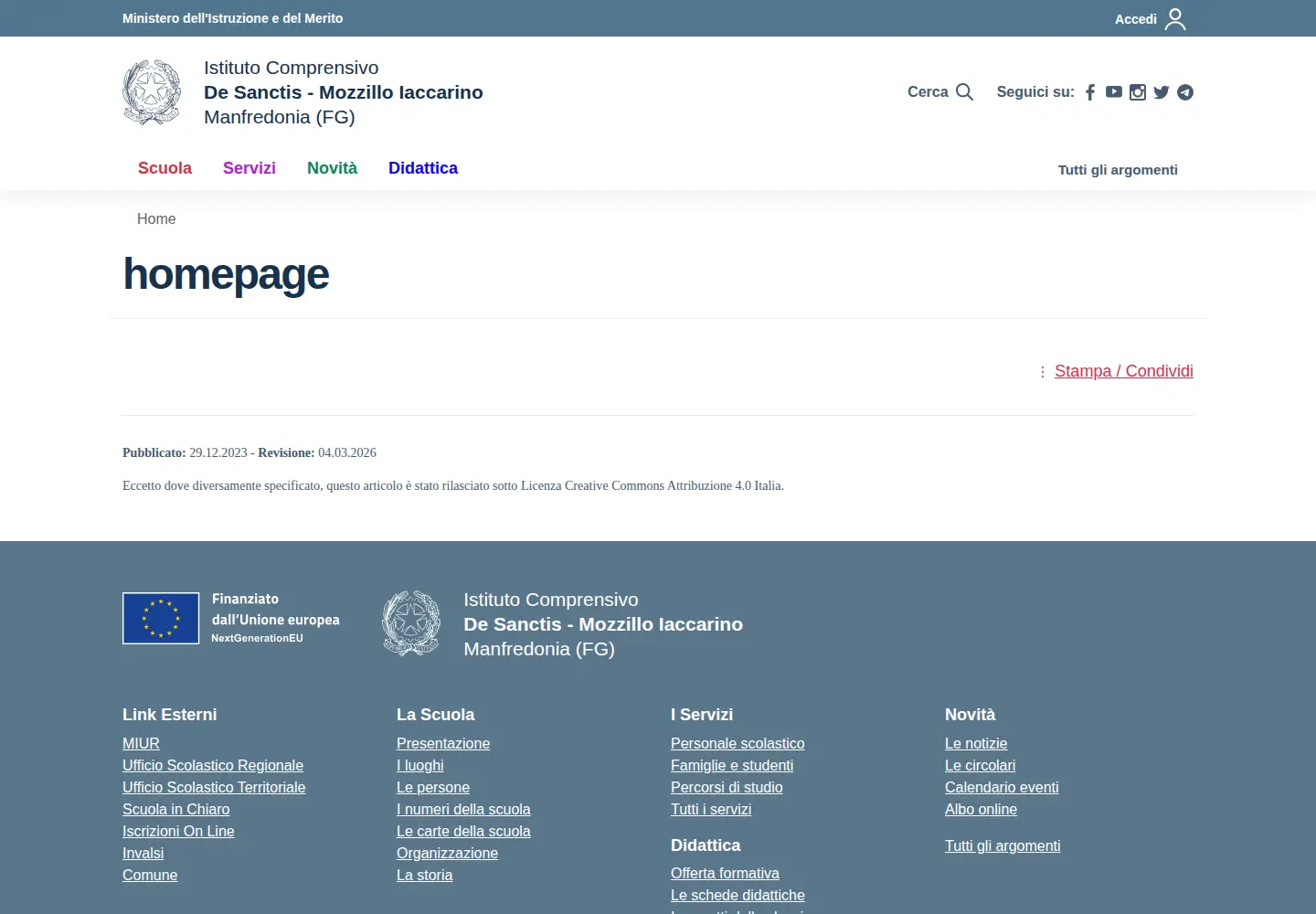Open Le notizie footer link

tap(976, 744)
